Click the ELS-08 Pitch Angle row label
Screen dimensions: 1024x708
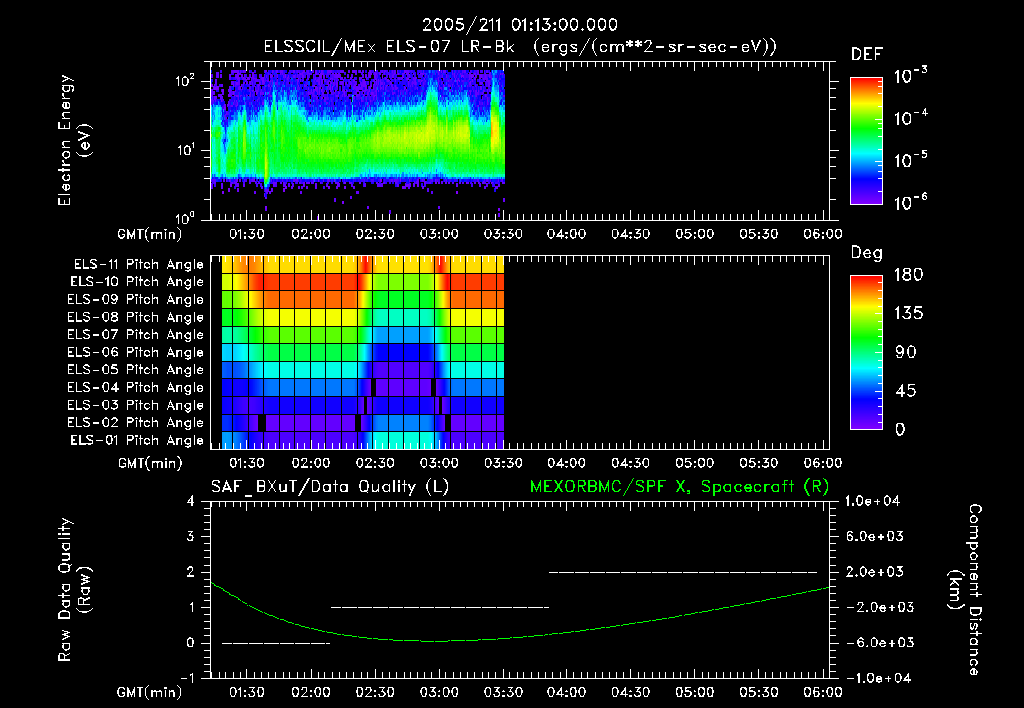point(136,317)
